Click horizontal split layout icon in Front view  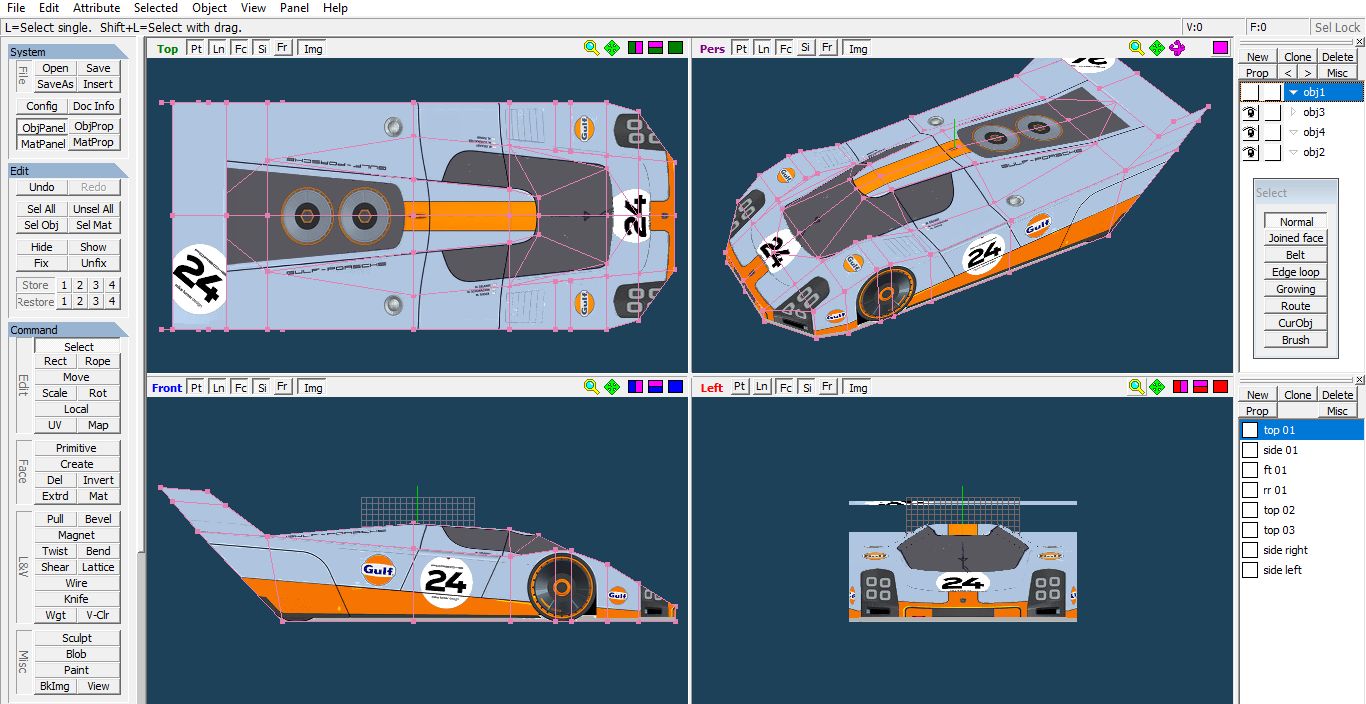coord(655,387)
